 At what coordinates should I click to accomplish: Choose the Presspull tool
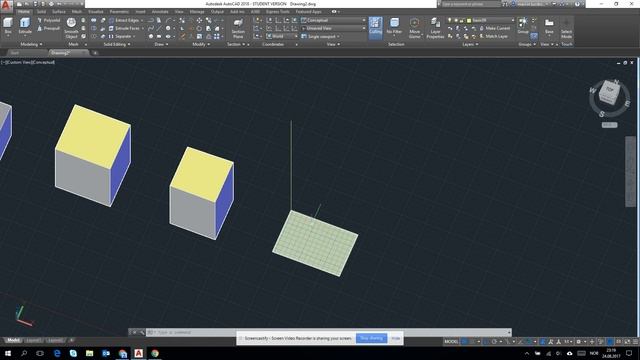(x=49, y=29)
